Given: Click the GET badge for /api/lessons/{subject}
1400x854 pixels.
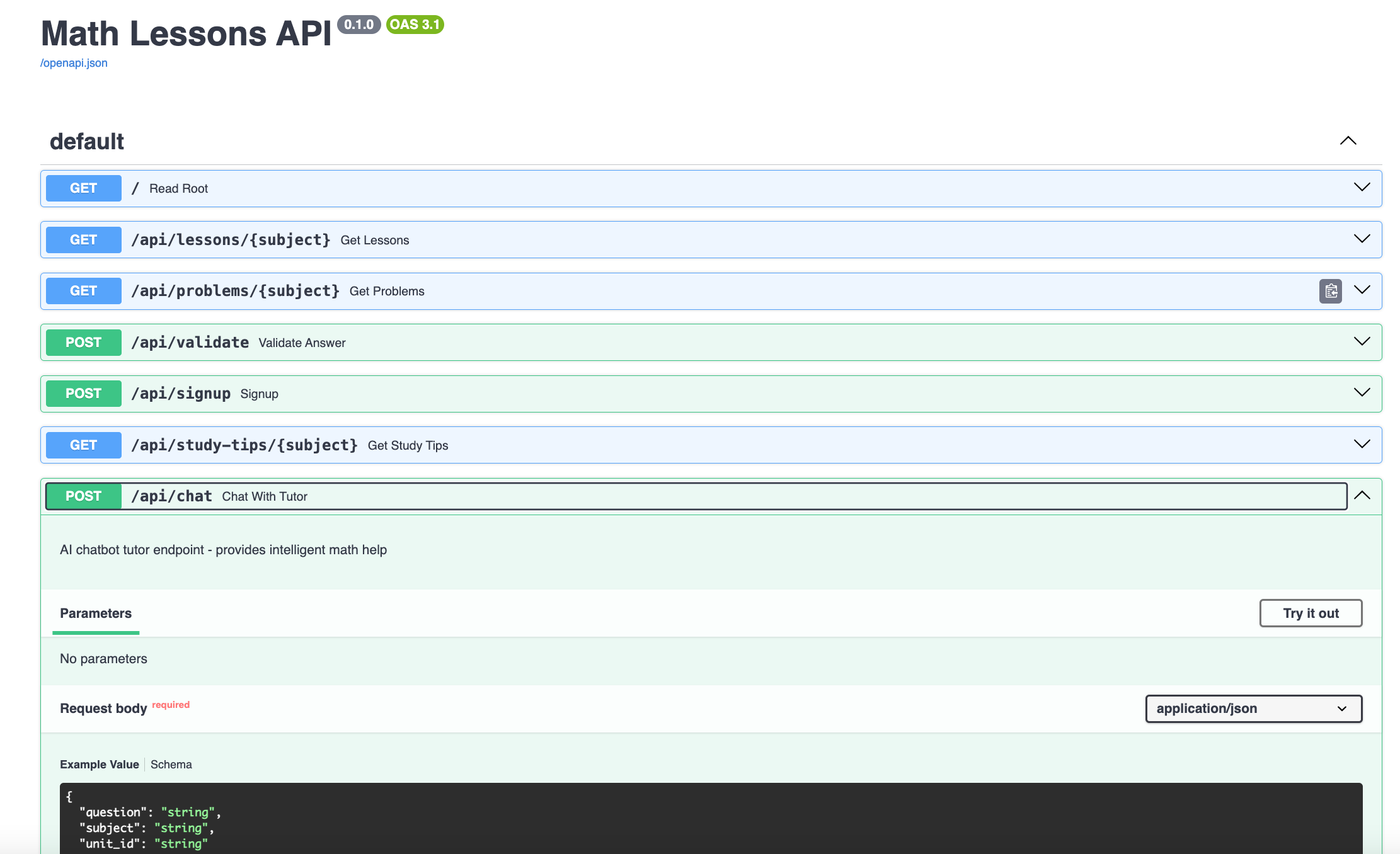Looking at the screenshot, I should [x=83, y=240].
